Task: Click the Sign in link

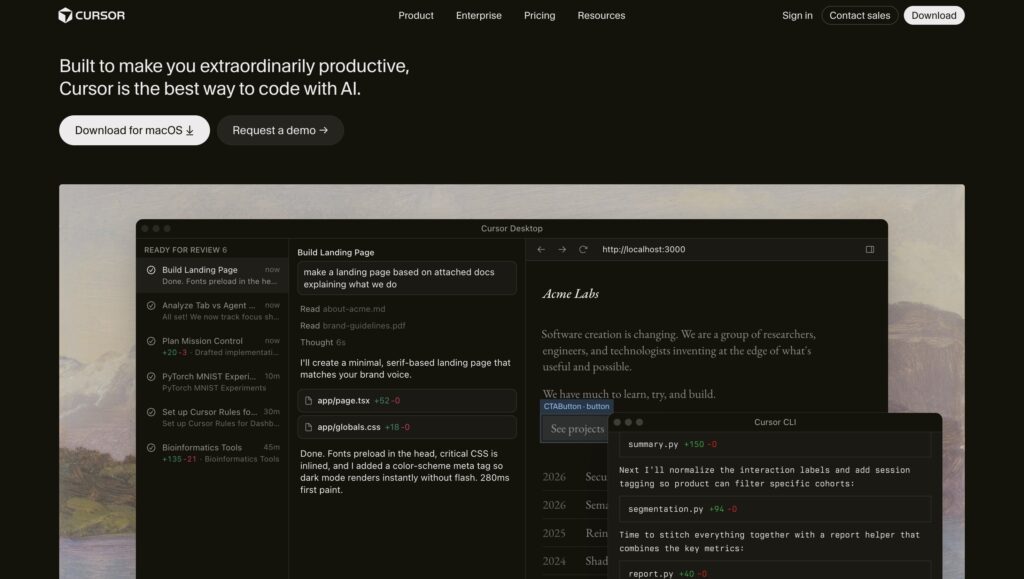Action: click(797, 15)
